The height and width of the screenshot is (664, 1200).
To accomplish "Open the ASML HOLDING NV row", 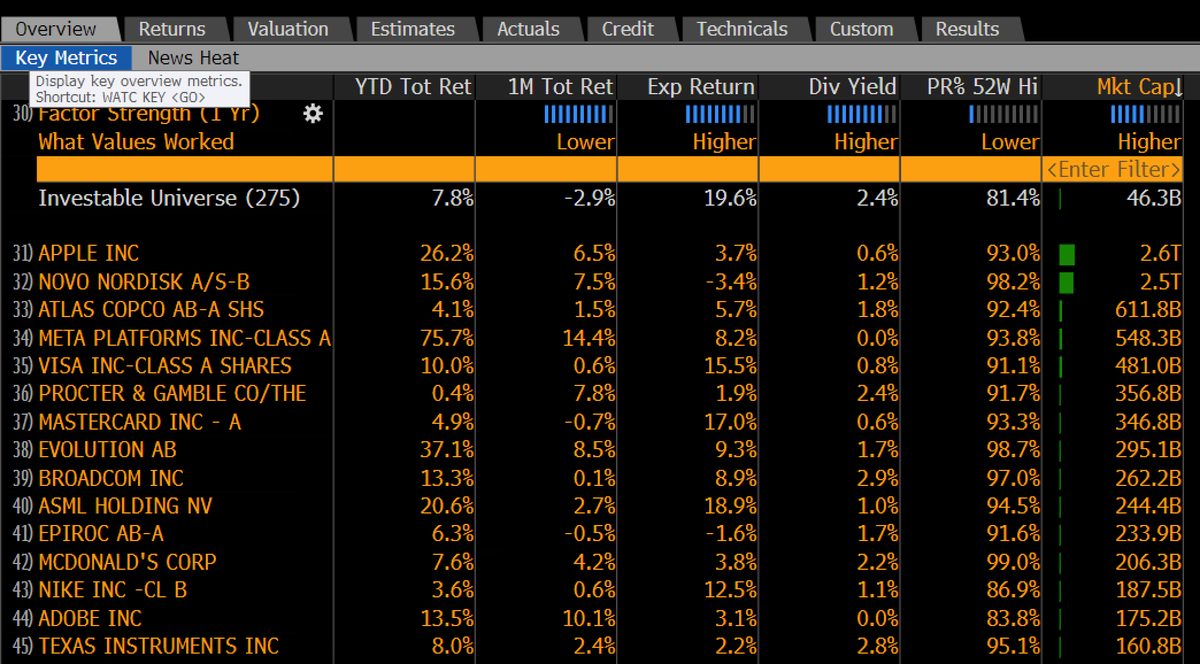I will point(125,506).
